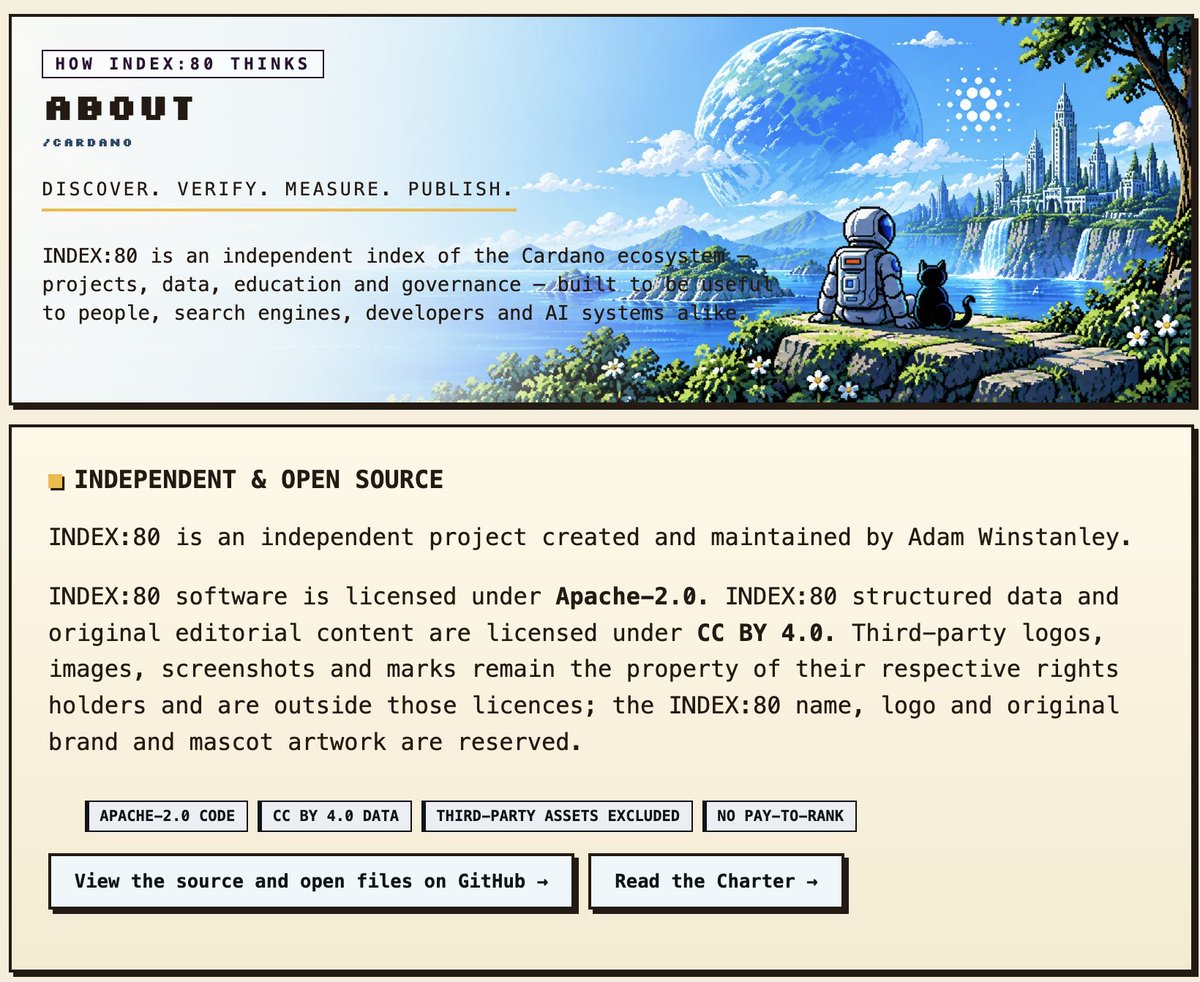Open 'View the source and open files on GitHub' button
Screen dimensions: 1200x982
tap(311, 881)
